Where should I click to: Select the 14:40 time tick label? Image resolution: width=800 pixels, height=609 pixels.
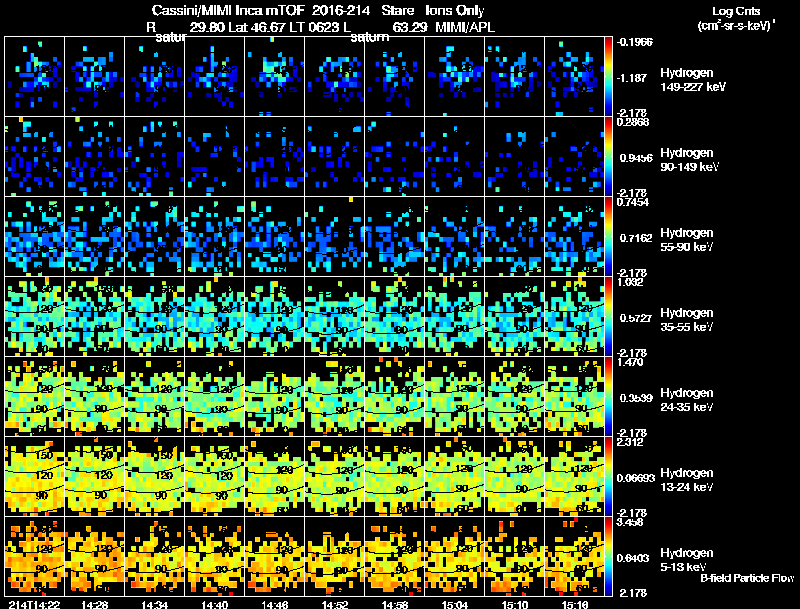point(216,604)
